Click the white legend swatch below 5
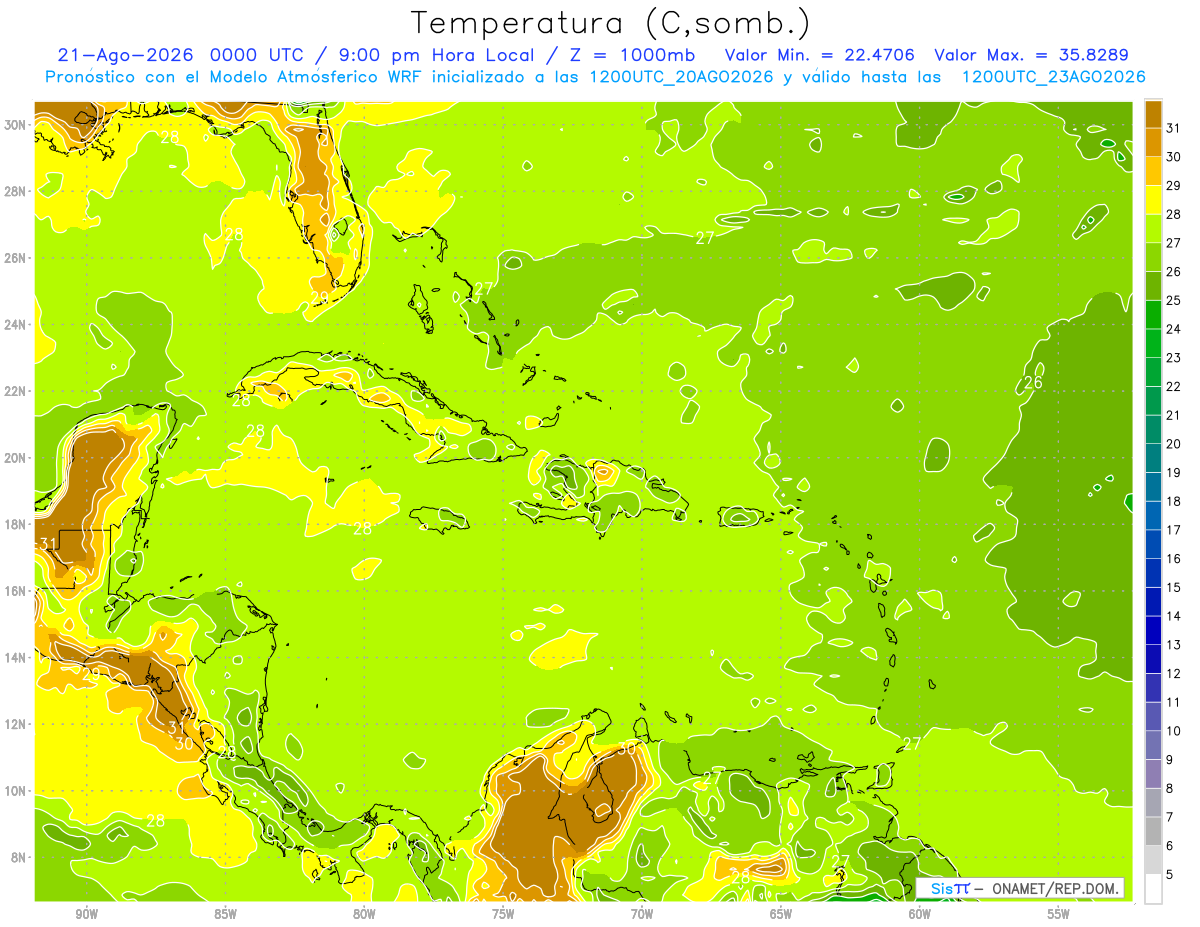The height and width of the screenshot is (927, 1200). [1153, 889]
